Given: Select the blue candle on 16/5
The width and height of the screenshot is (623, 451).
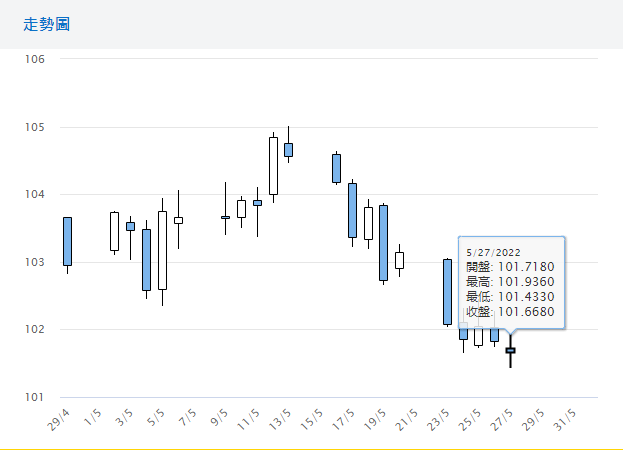Looking at the screenshot, I should [x=336, y=168].
